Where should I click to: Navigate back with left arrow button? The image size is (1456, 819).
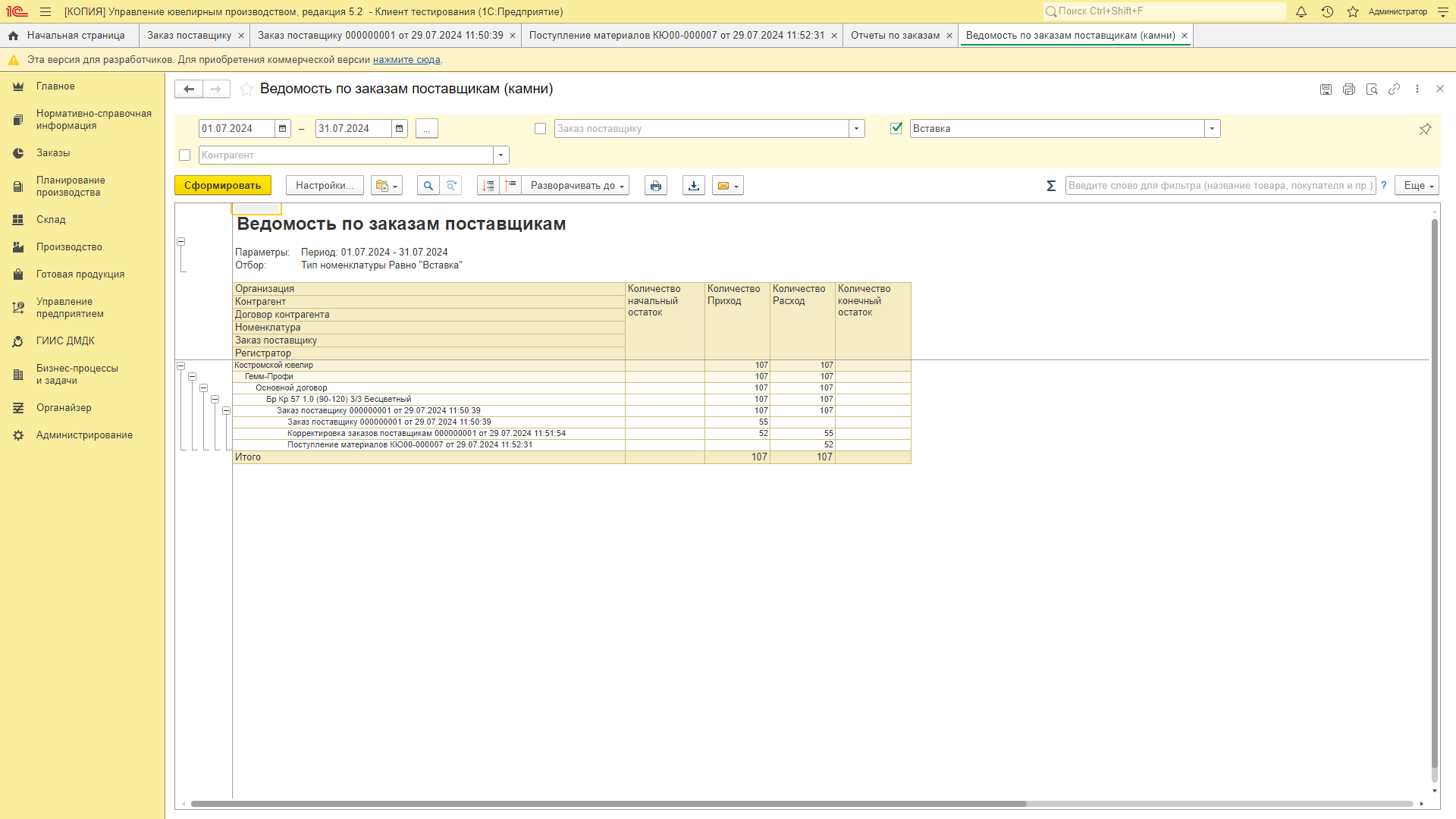(x=189, y=89)
